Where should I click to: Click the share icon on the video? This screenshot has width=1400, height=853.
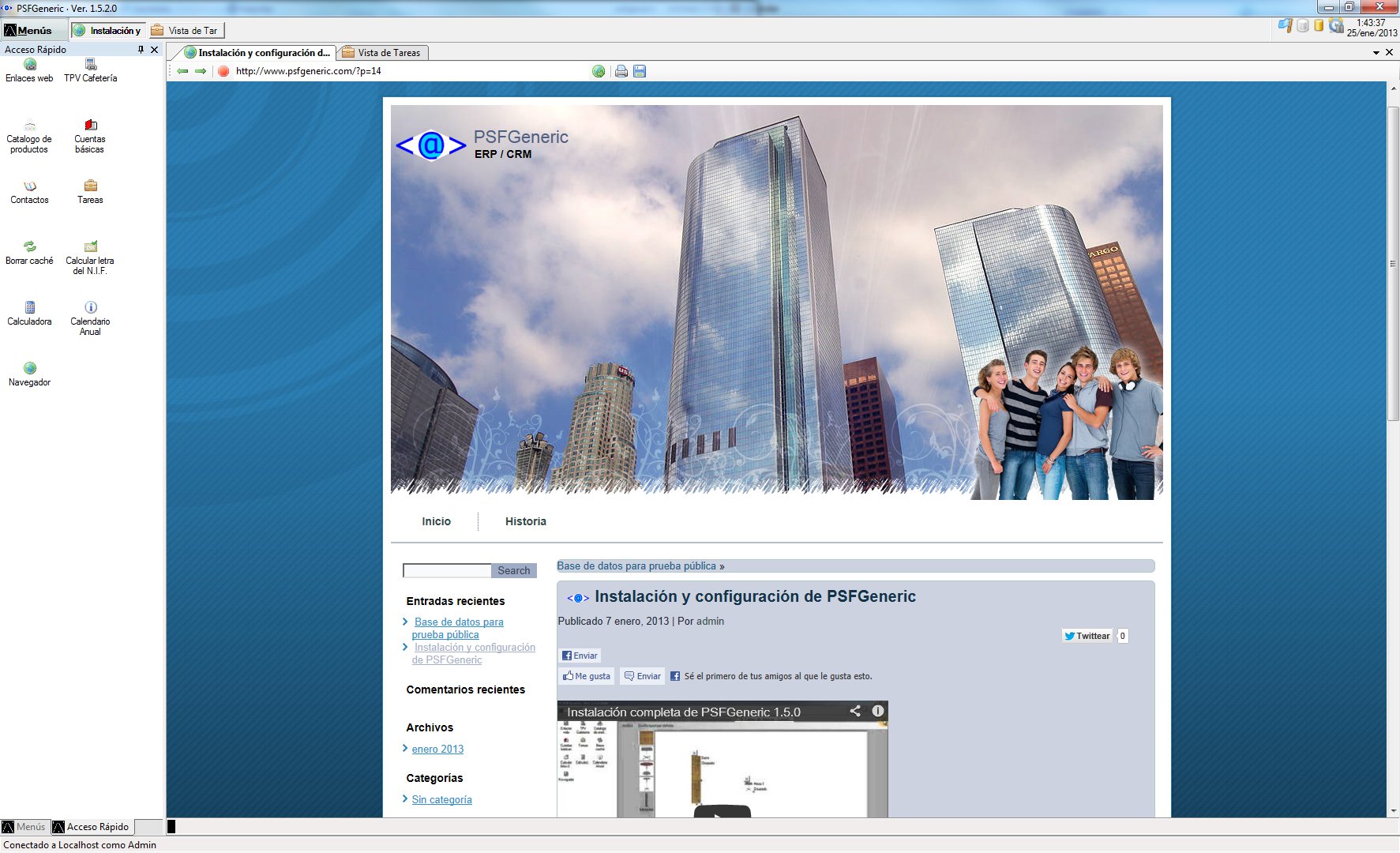tap(855, 711)
